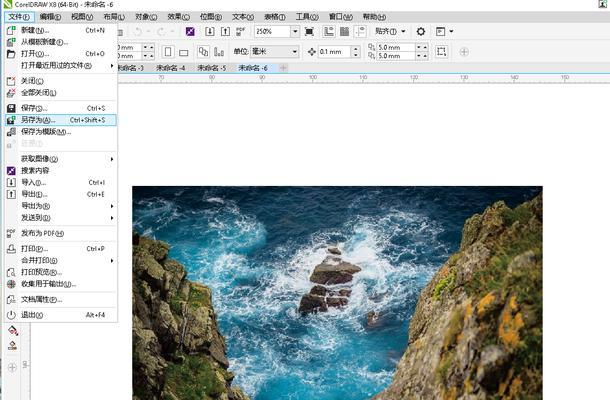This screenshot has height=400, width=610.
Task: Open the 文本 (Text) menu
Action: point(243,17)
